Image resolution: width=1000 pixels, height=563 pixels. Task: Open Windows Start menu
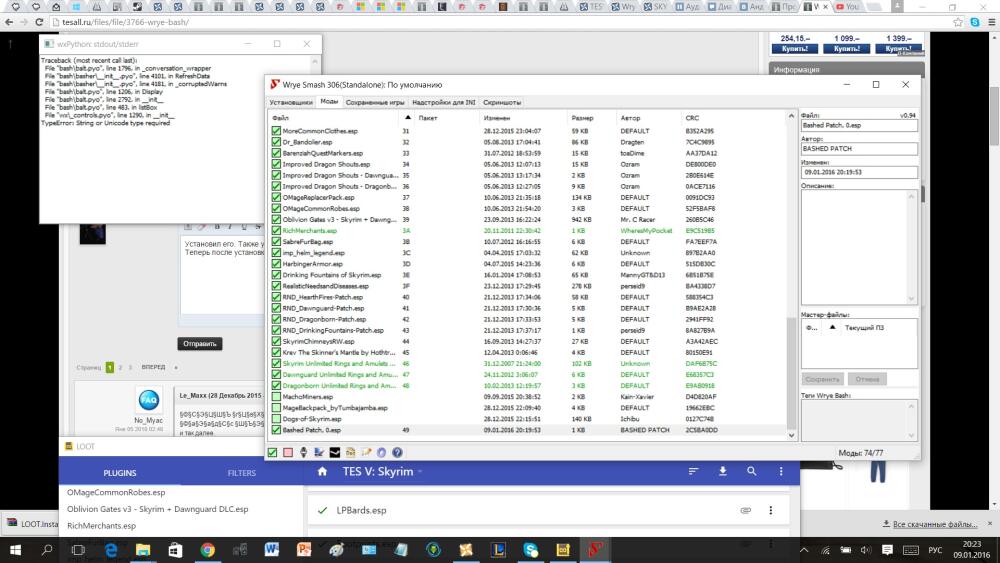(x=15, y=550)
